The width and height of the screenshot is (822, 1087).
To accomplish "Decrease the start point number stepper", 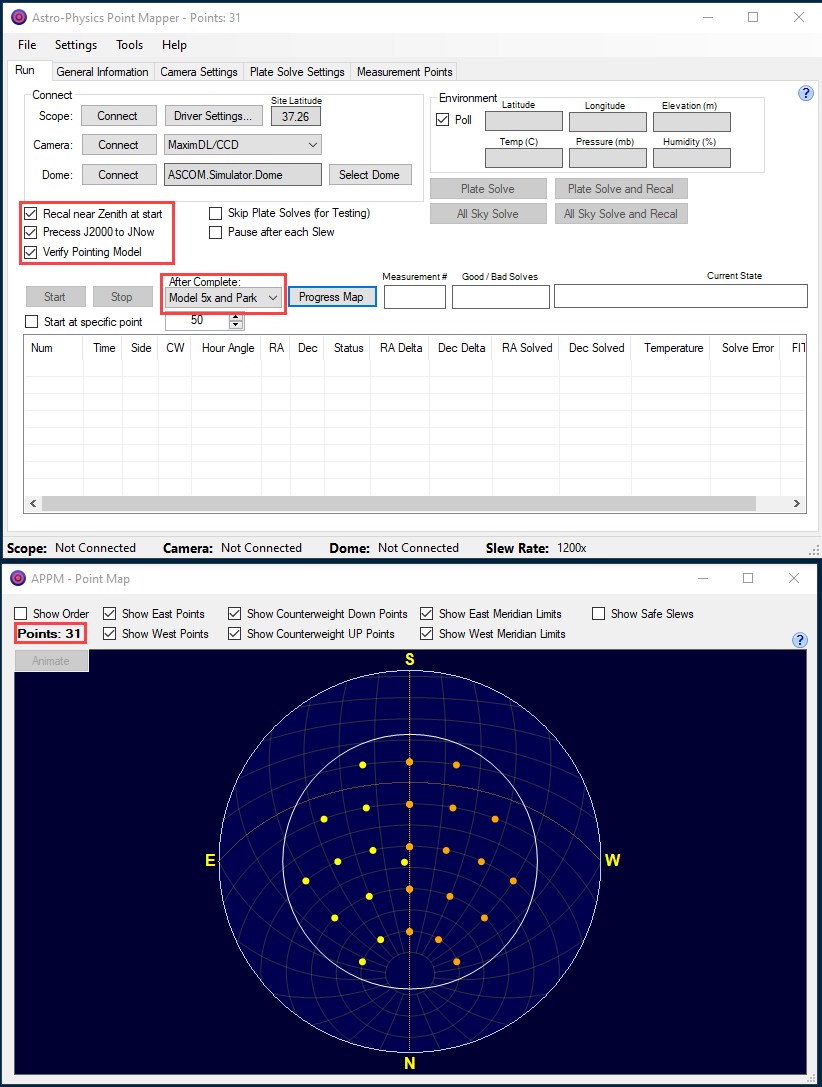I will (236, 324).
